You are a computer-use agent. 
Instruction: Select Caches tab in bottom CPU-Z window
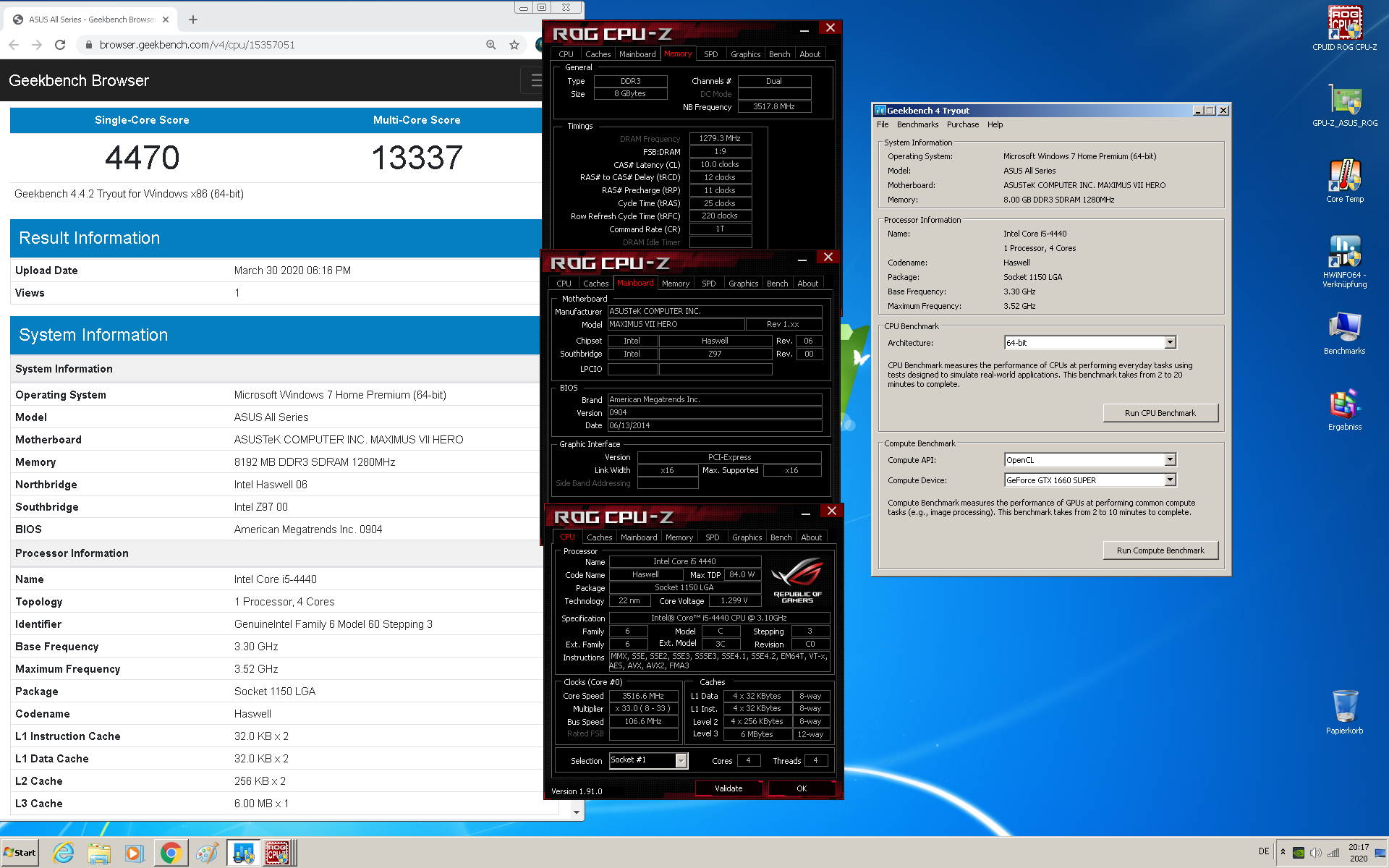pyautogui.click(x=599, y=537)
